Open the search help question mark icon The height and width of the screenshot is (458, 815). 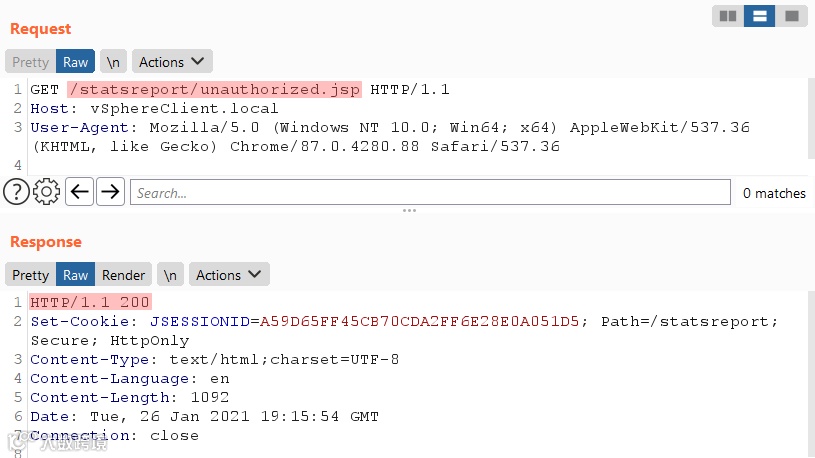coord(17,192)
